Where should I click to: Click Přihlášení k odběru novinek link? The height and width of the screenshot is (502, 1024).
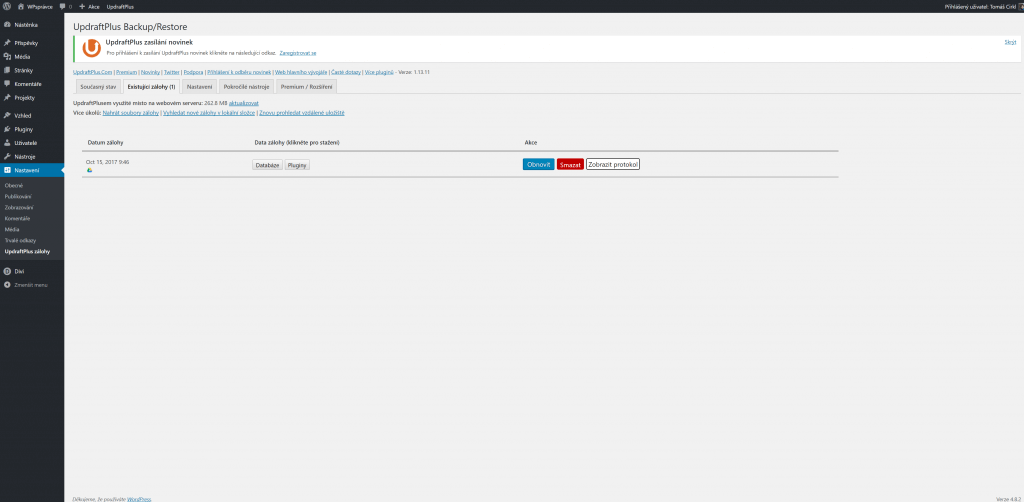238,72
